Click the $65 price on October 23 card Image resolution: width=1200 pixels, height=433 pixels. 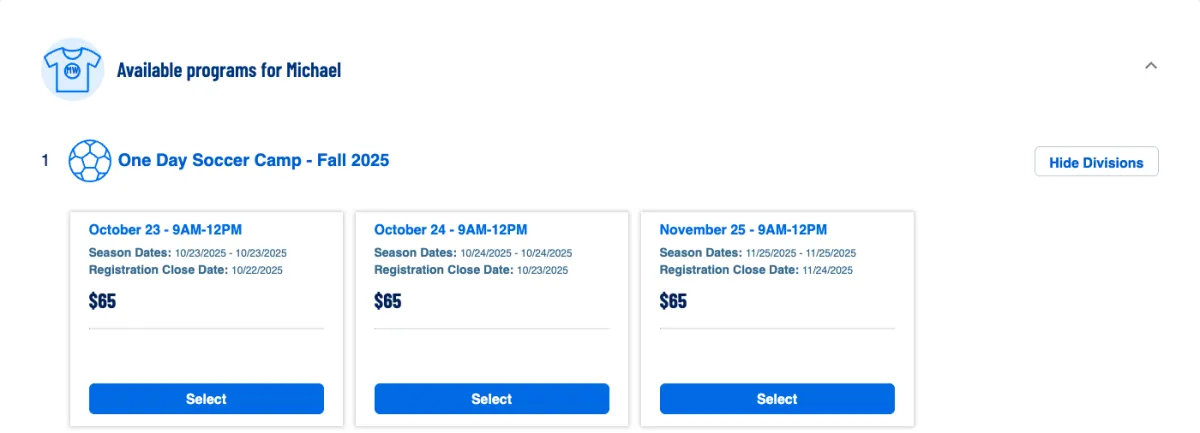(103, 300)
